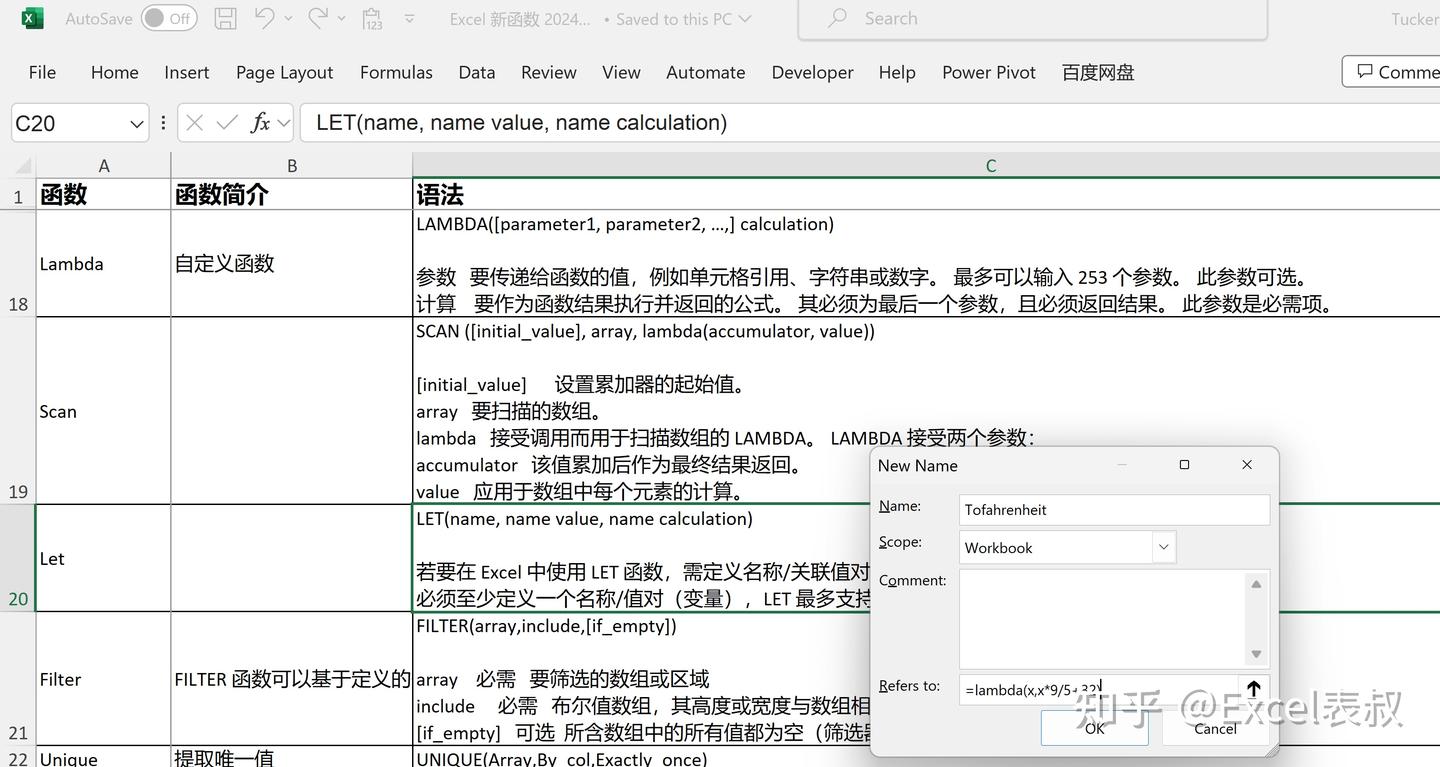
Task: Switch to the Formulas ribbon tab
Action: (x=396, y=72)
